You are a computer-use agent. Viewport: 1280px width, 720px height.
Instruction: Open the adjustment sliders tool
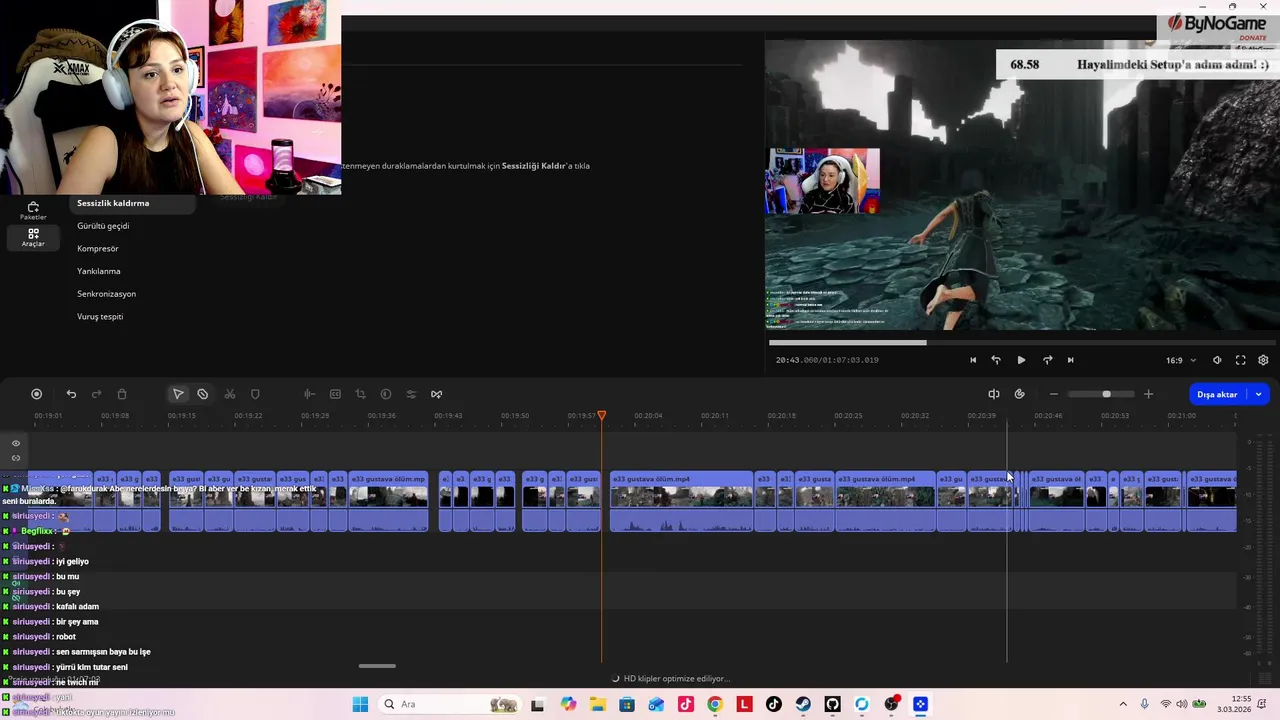(411, 394)
